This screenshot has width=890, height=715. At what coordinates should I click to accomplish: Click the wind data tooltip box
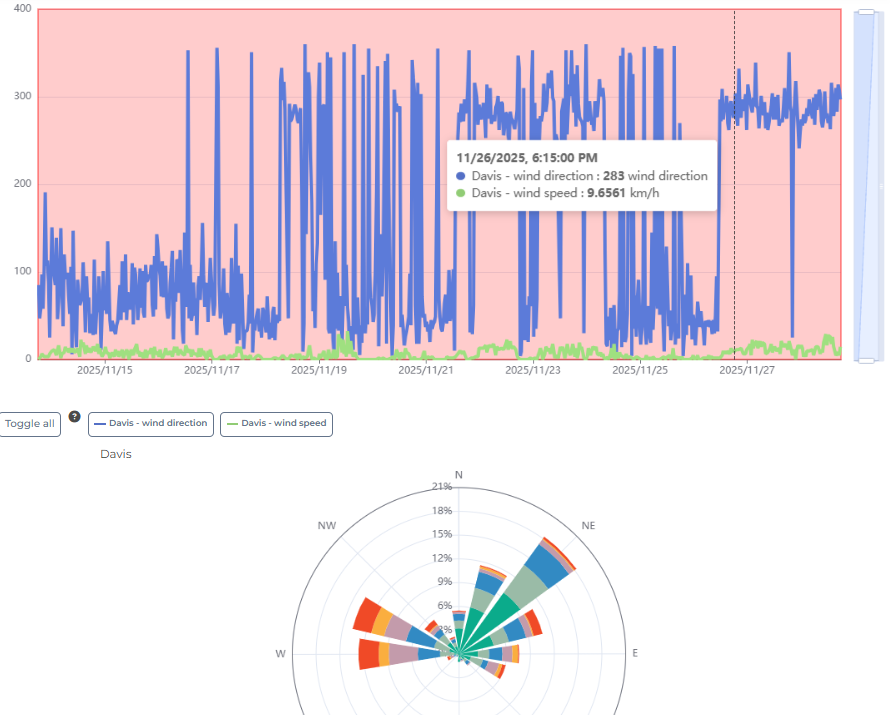tap(582, 175)
